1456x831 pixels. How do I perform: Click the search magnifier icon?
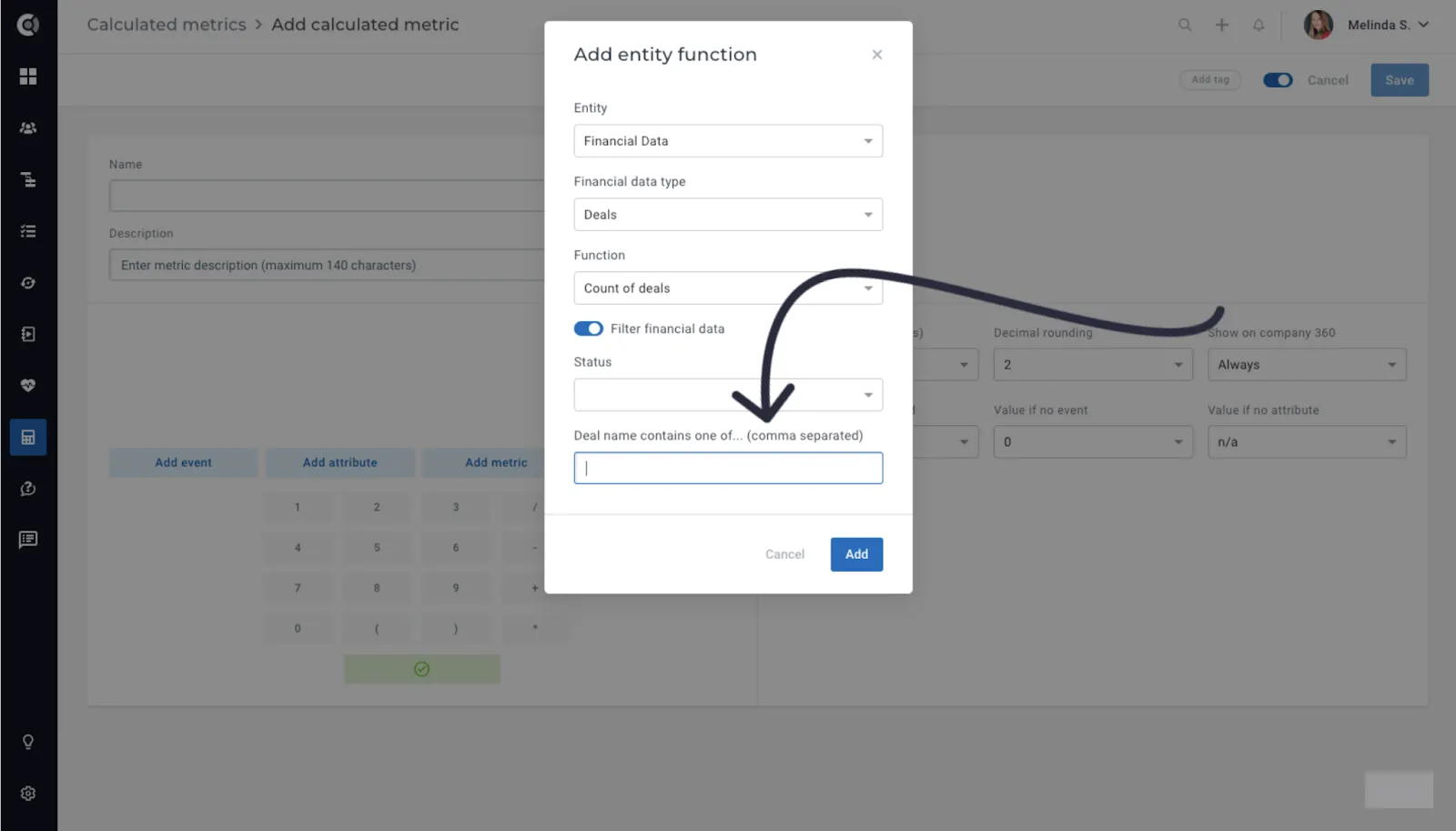click(x=1185, y=25)
